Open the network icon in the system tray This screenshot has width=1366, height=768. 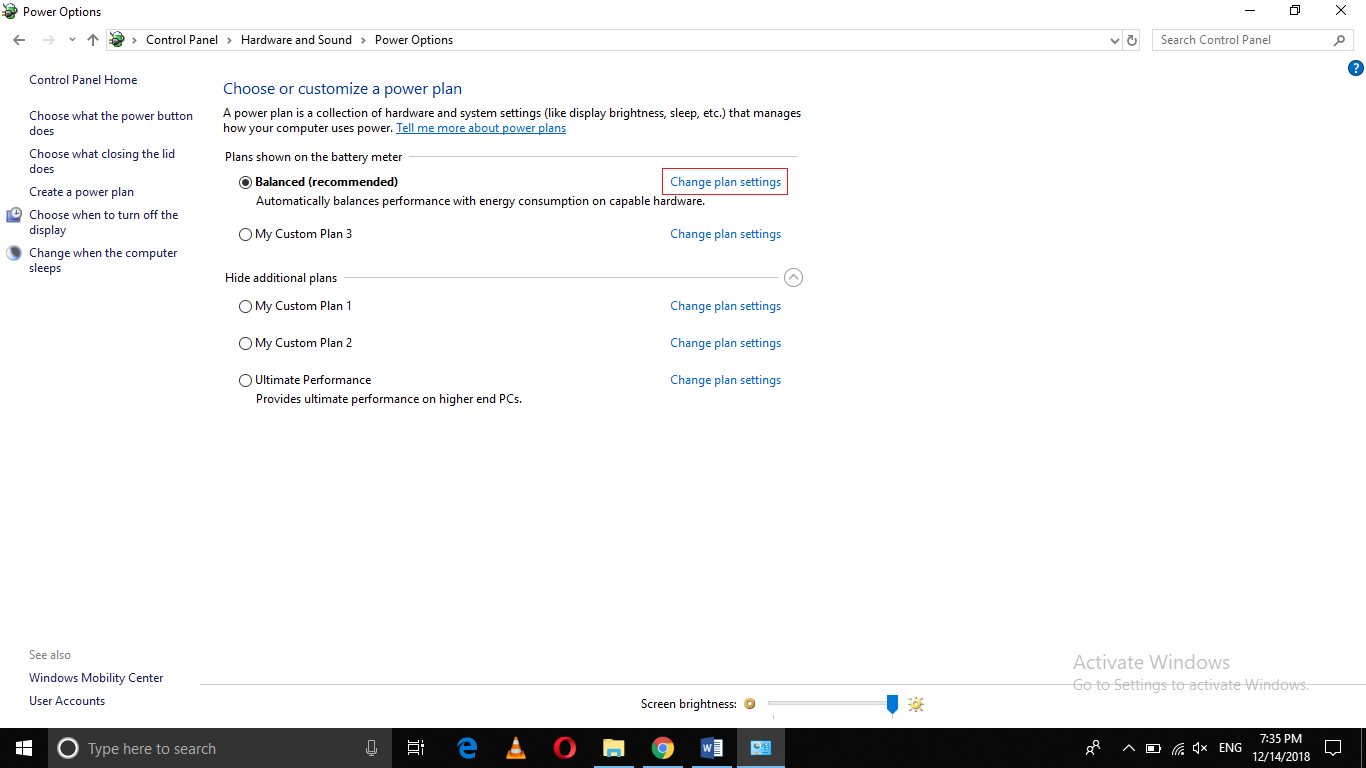coord(1177,748)
